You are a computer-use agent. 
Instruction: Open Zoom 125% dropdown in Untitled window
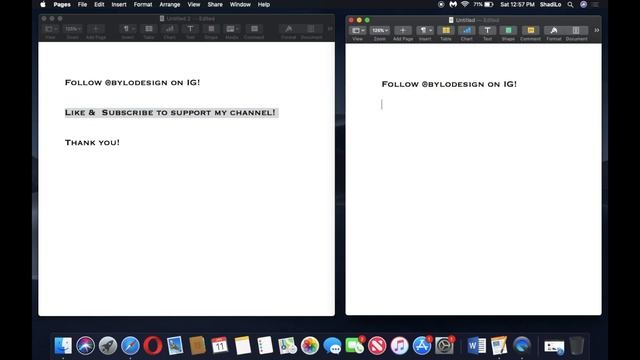tap(380, 31)
